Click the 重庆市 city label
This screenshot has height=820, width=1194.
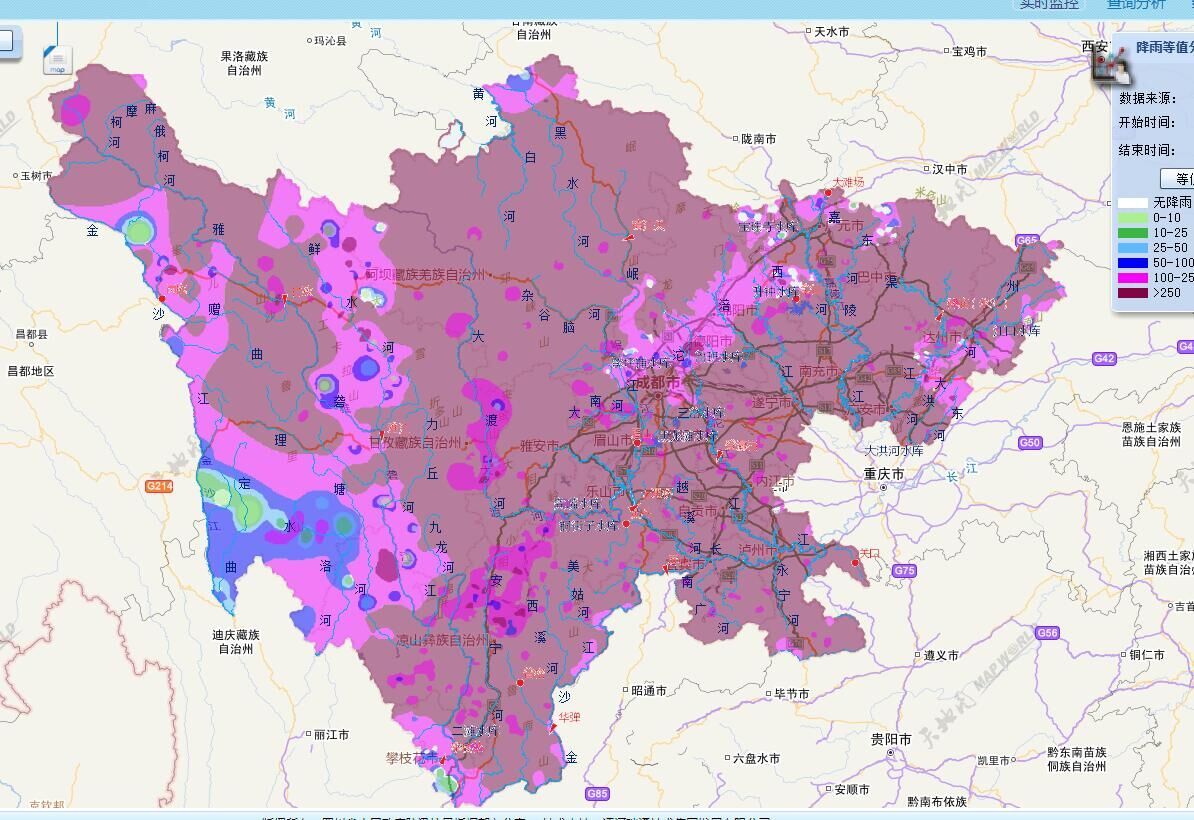(x=884, y=473)
